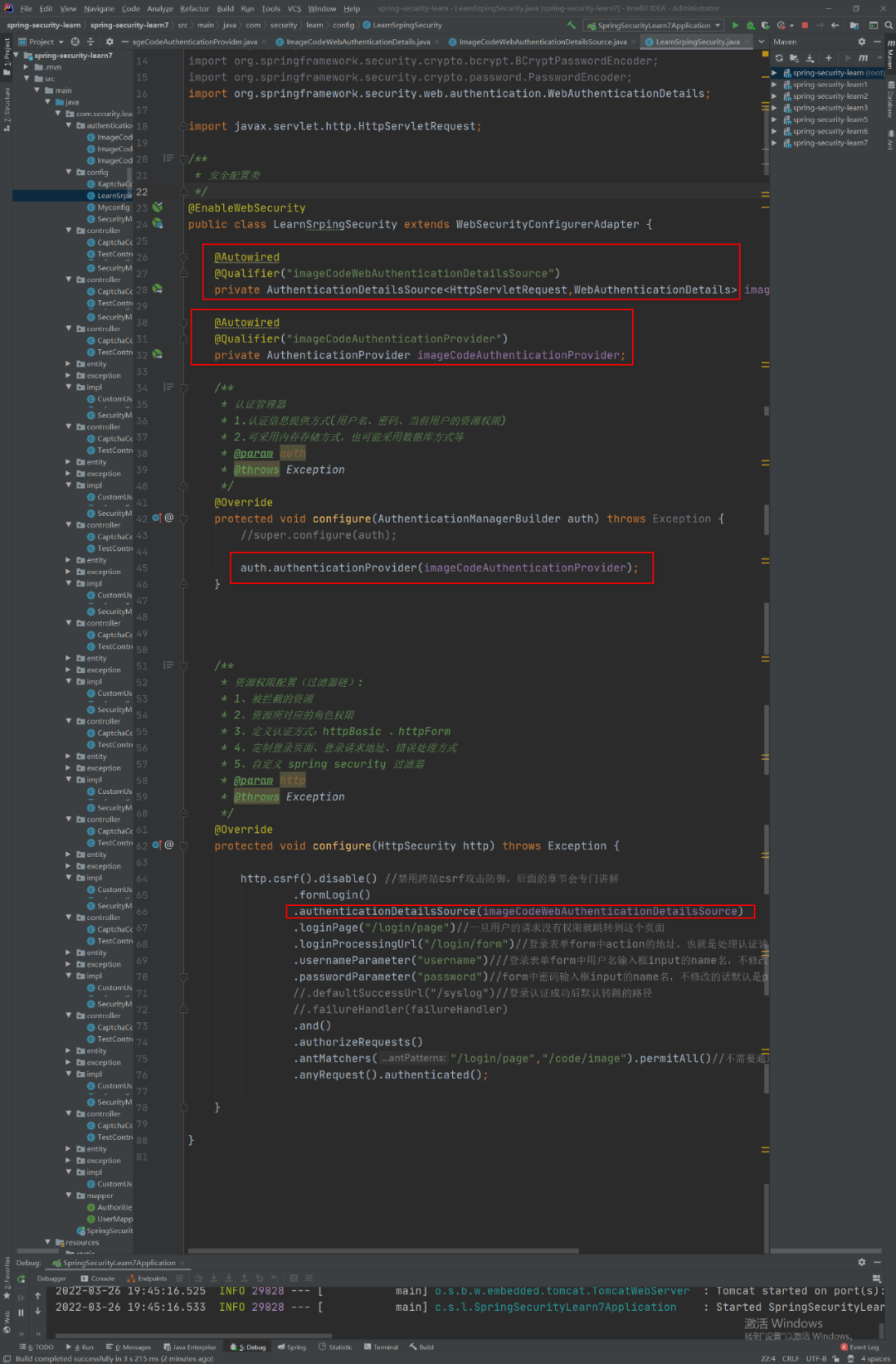Screen dimensions: 896x1364
Task: Open the VCS menu
Action: pyautogui.click(x=295, y=8)
